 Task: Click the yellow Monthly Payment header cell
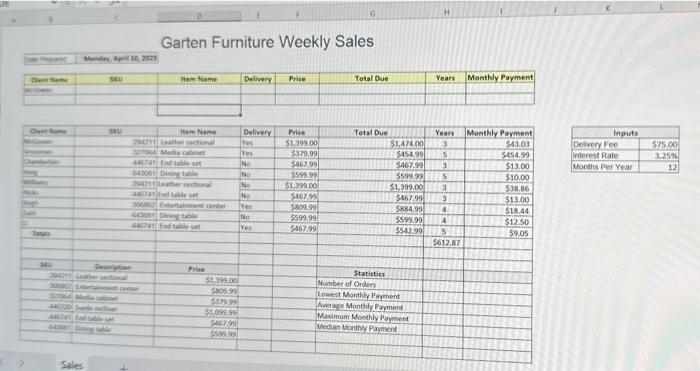pos(500,77)
